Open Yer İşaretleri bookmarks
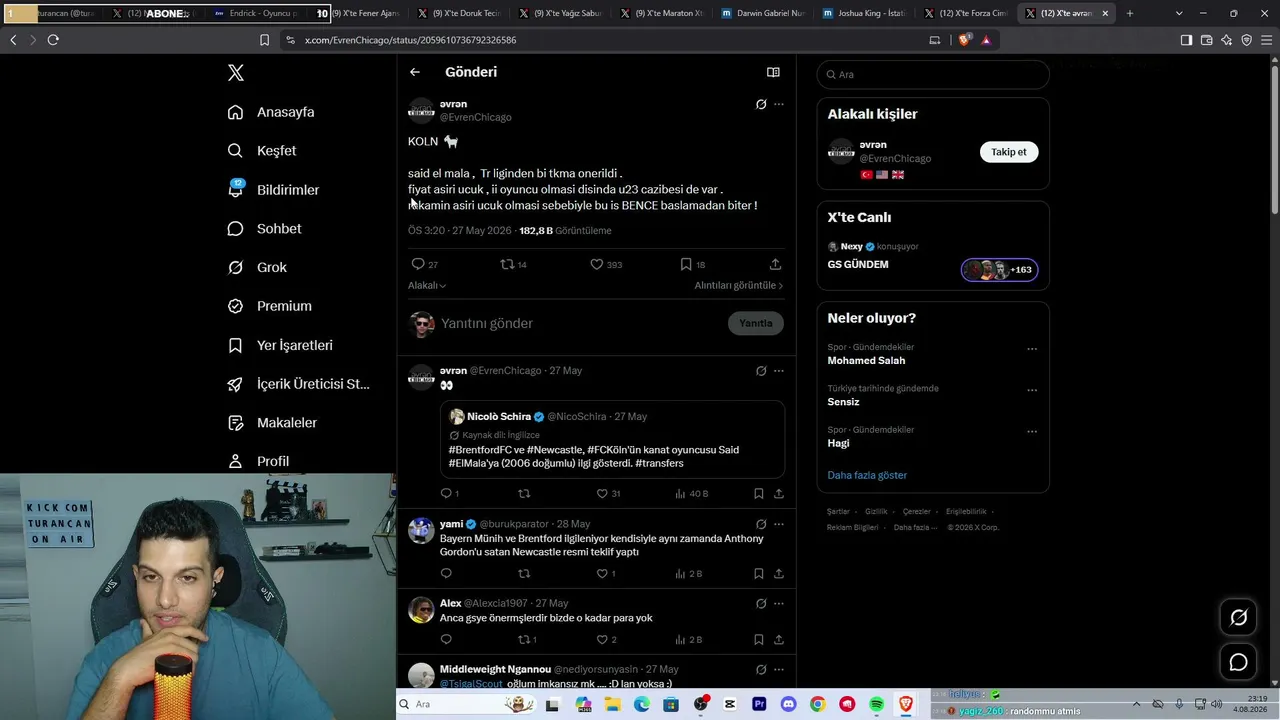The height and width of the screenshot is (720, 1280). 280,345
